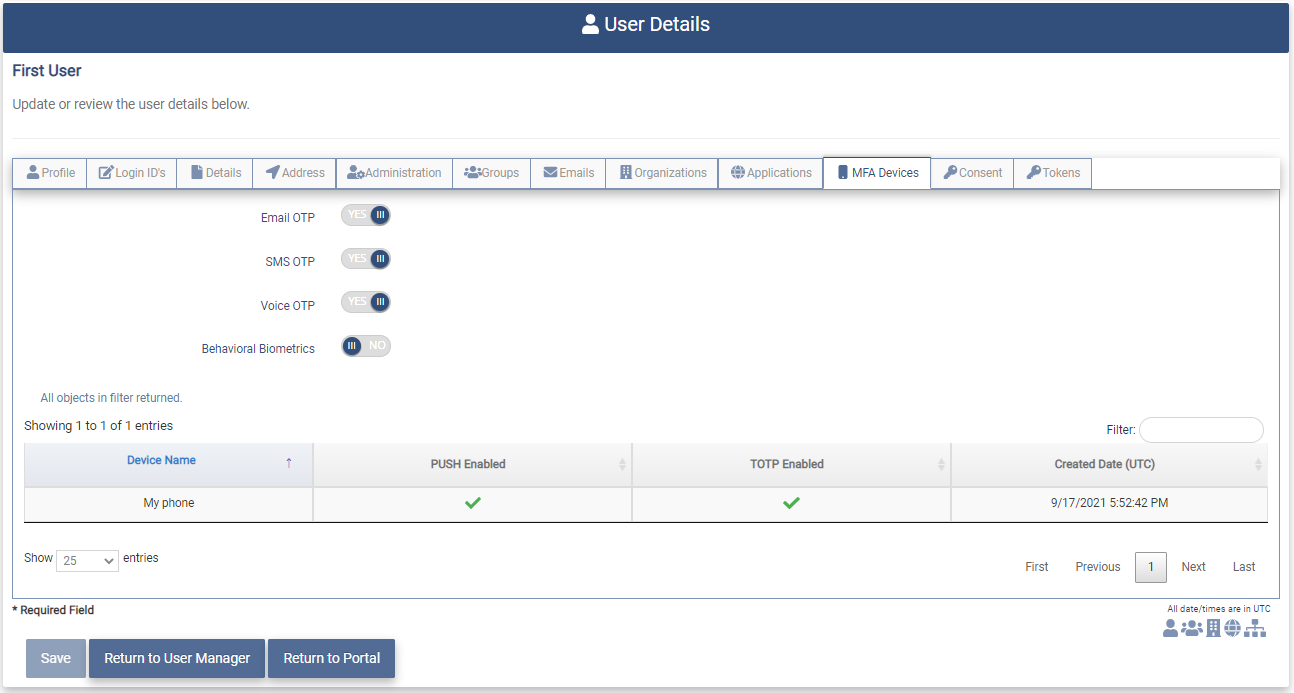Click the globe icon at bottom right
Image resolution: width=1294 pixels, height=693 pixels.
(x=1232, y=628)
